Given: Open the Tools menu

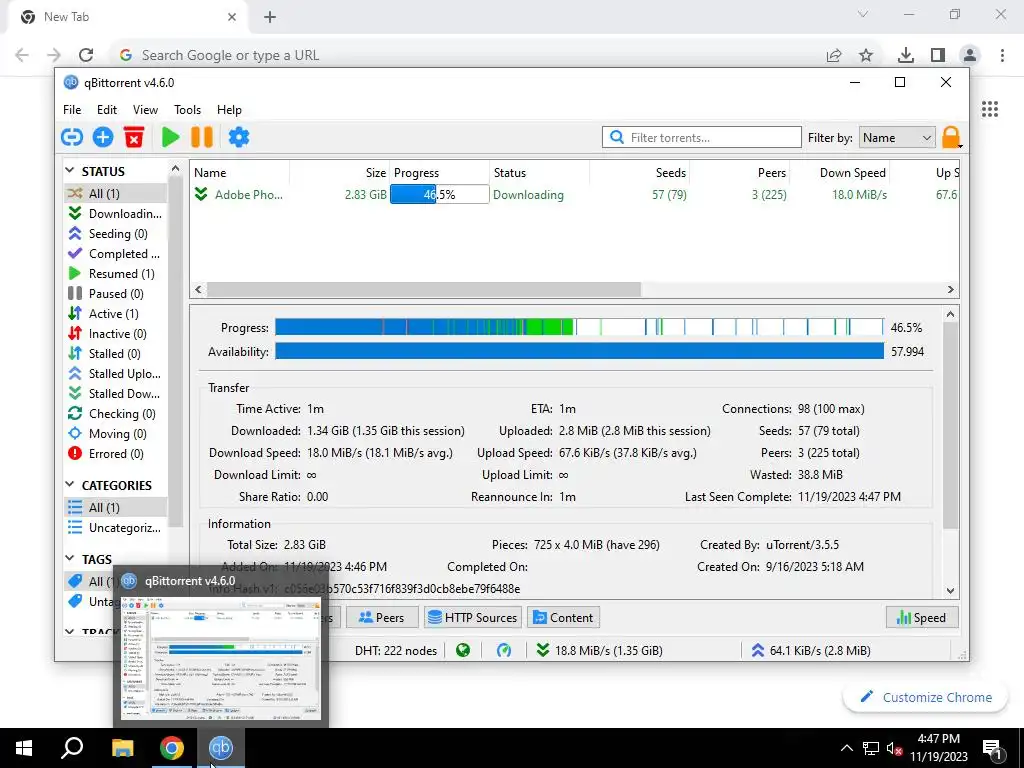Looking at the screenshot, I should click(x=187, y=110).
